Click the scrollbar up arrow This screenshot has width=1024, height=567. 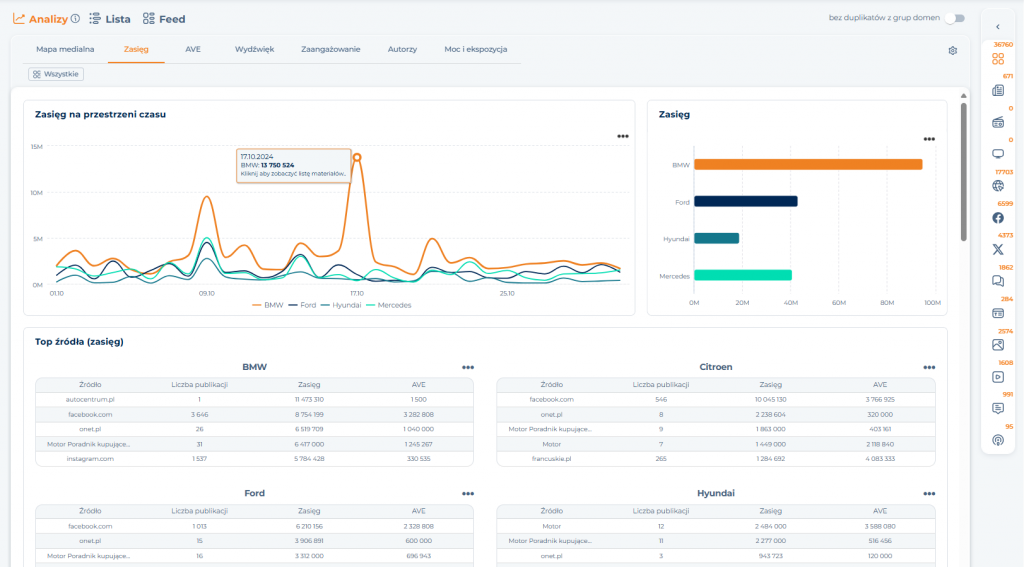[x=963, y=96]
